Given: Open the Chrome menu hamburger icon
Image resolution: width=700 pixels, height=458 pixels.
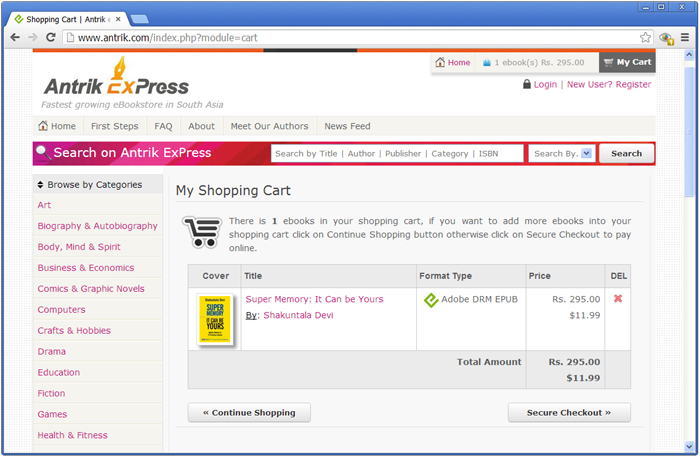Looking at the screenshot, I should coord(685,37).
